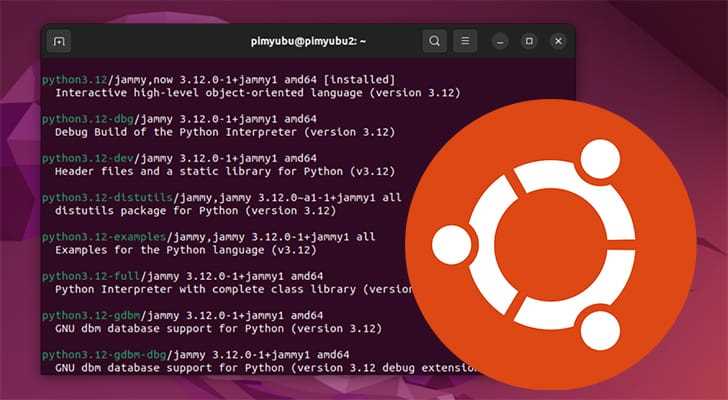This screenshot has height=400, width=728.
Task: Select the python3.12-gdbm-dbg package name
Action: coord(104,355)
